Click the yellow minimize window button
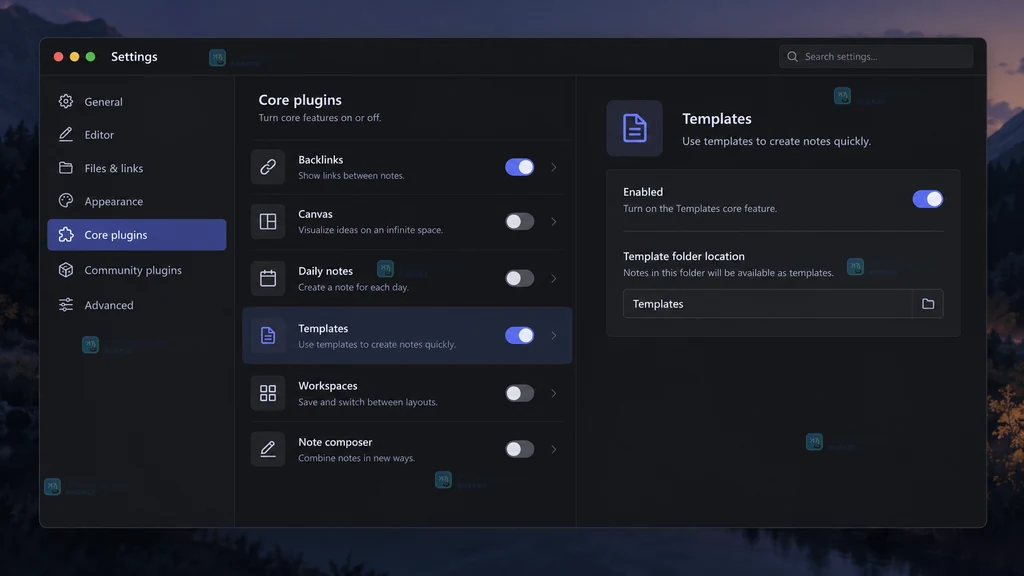 point(74,57)
